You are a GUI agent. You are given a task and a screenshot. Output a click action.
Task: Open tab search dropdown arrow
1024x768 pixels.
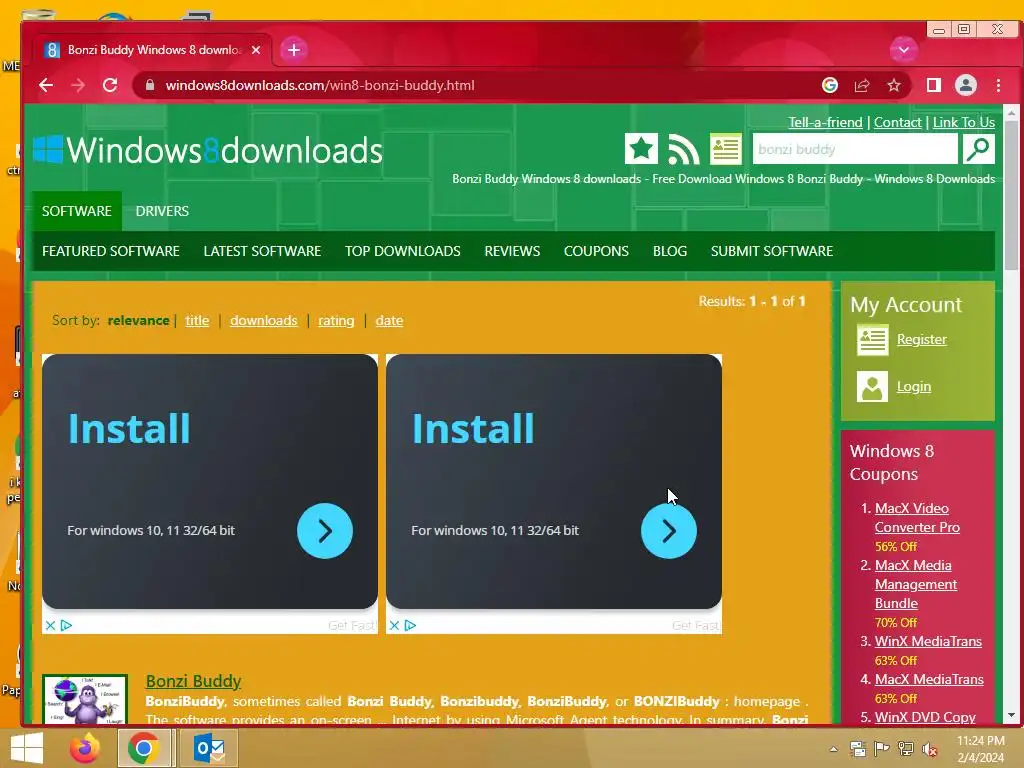904,50
